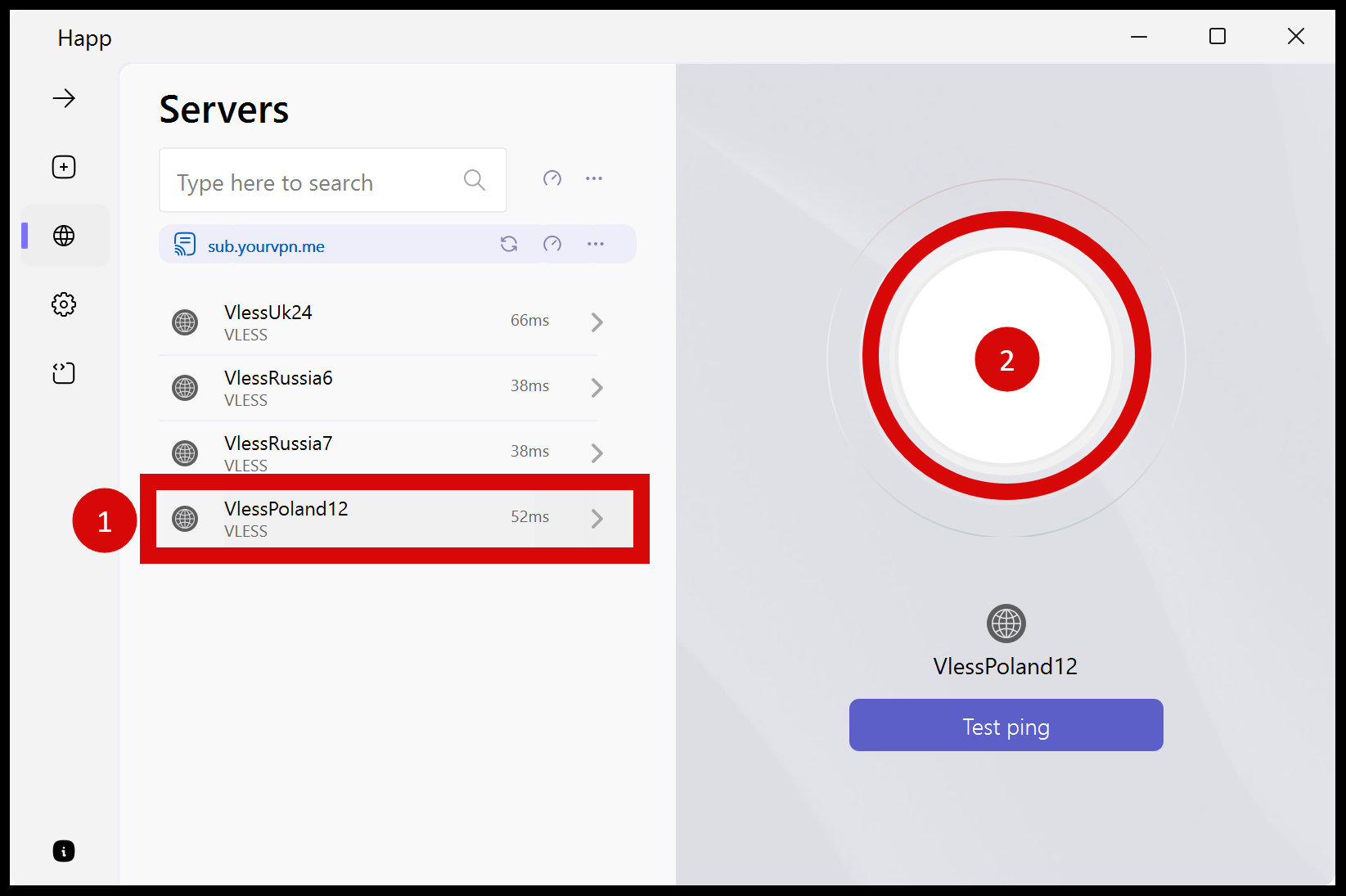The image size is (1346, 896).
Task: Open VlessRussia6 details chevron
Action: click(597, 388)
